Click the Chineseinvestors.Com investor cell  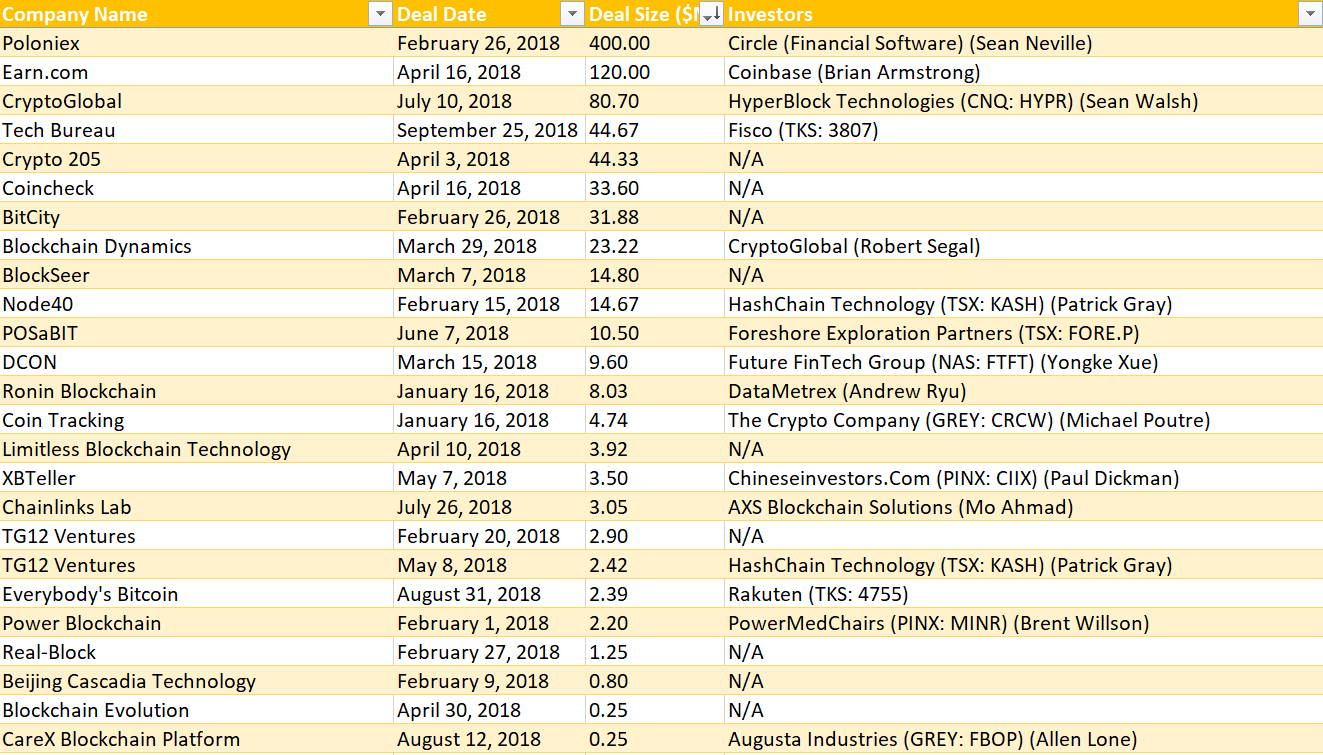point(1024,478)
